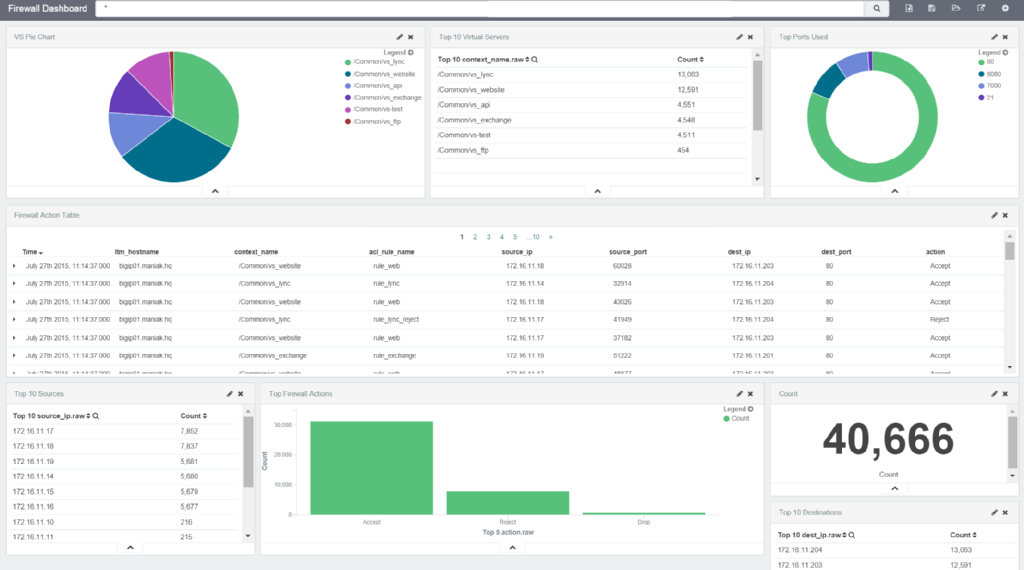1024x570 pixels.
Task: Click the dashboard search query input field
Action: point(480,8)
